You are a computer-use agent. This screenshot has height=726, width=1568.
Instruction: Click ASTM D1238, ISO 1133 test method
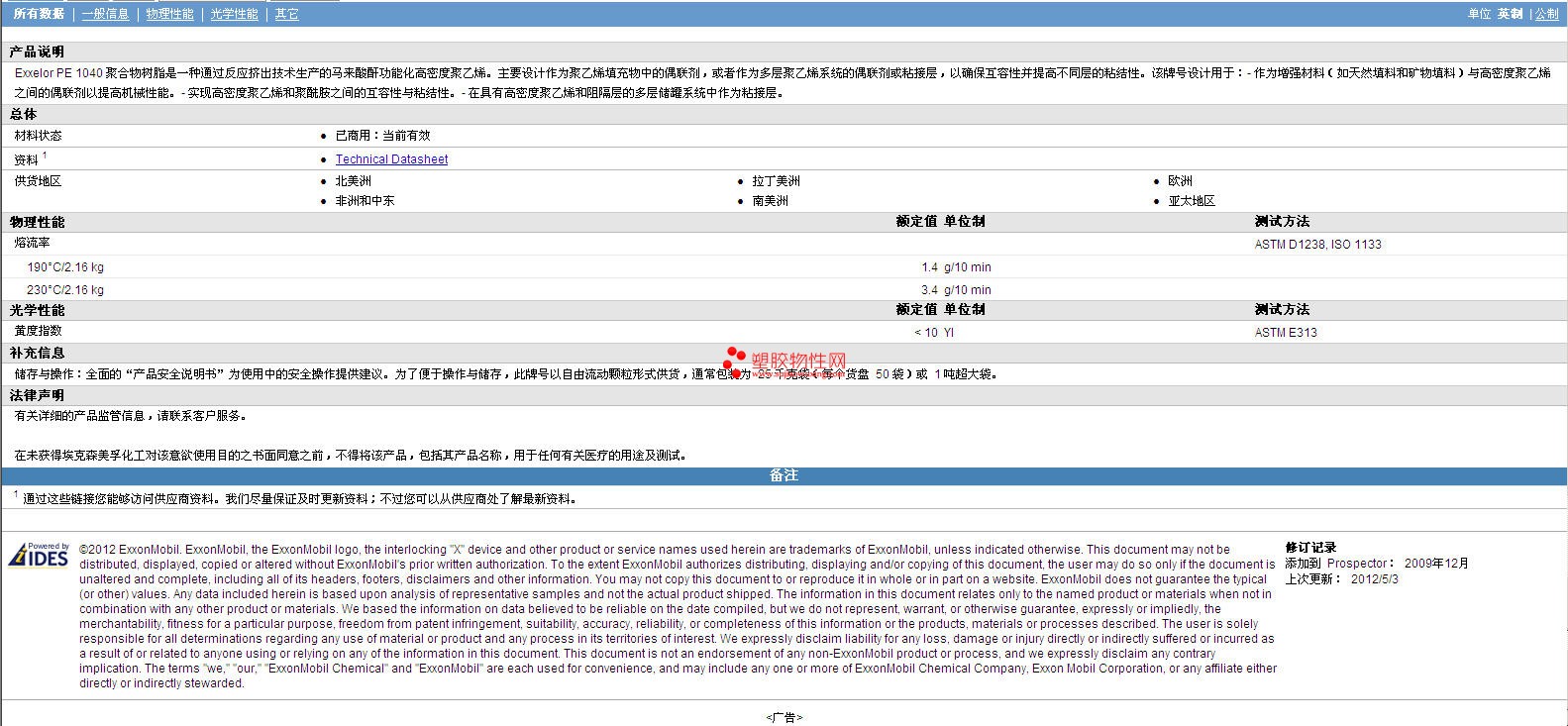1317,245
